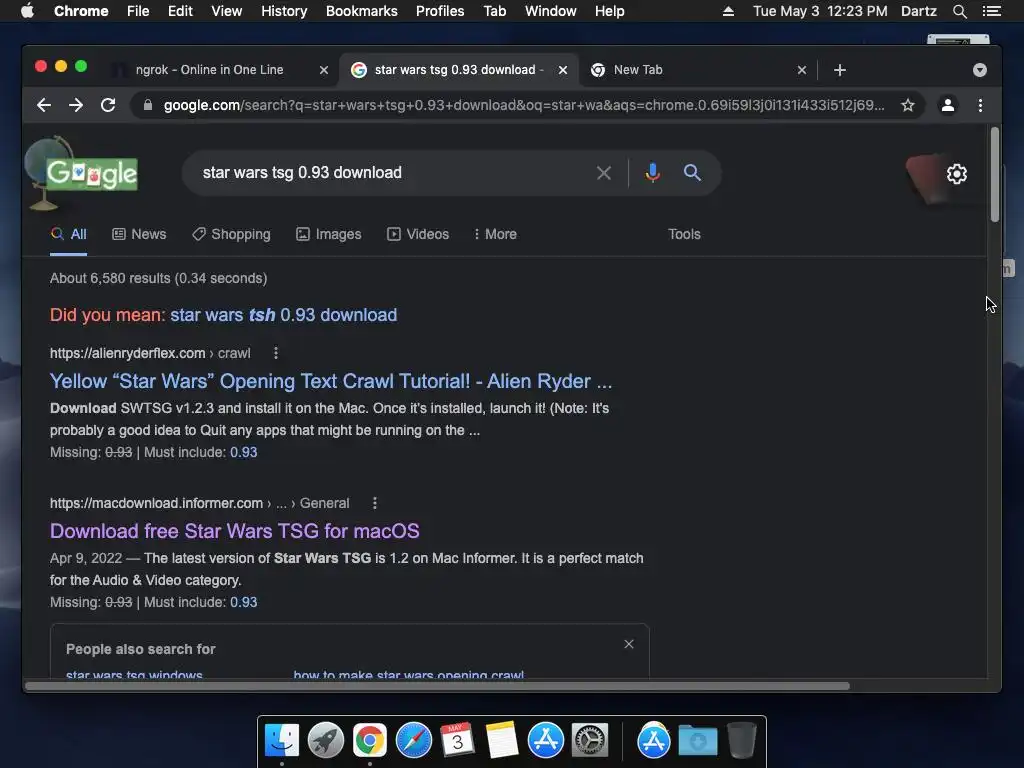This screenshot has height=768, width=1024.
Task: Close the ngrok tab
Action: click(324, 70)
